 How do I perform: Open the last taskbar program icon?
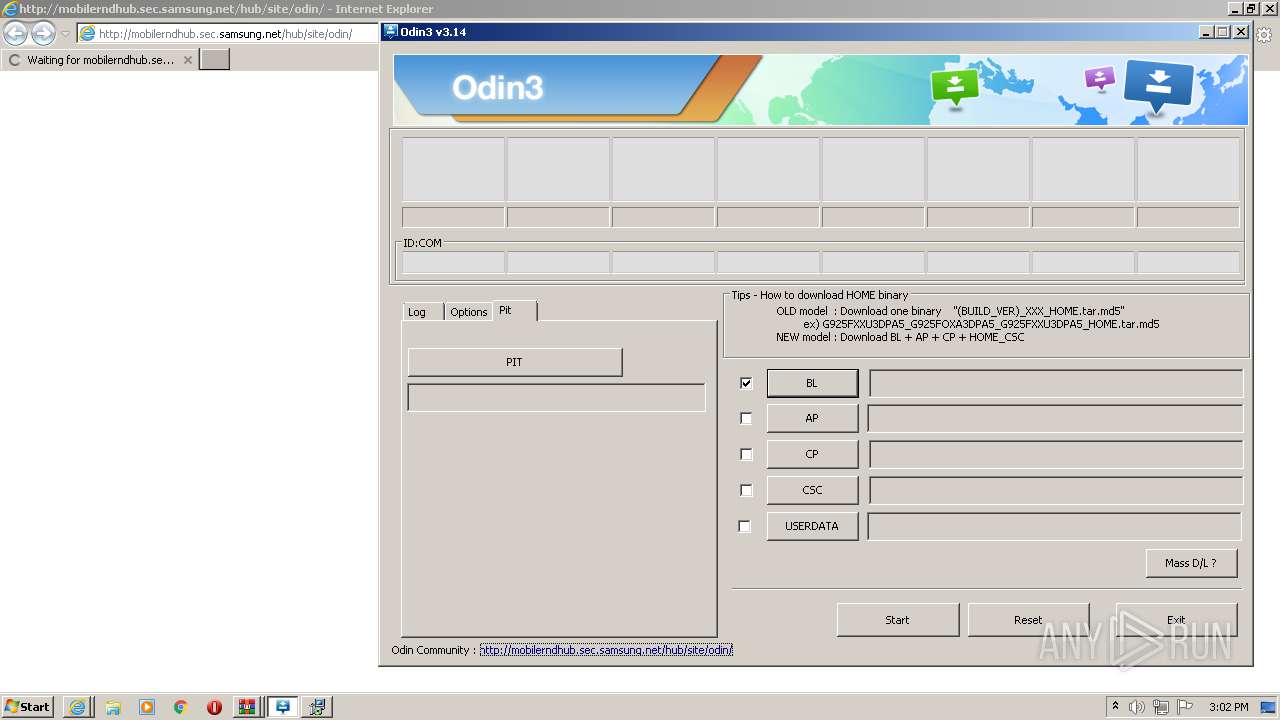click(x=317, y=707)
